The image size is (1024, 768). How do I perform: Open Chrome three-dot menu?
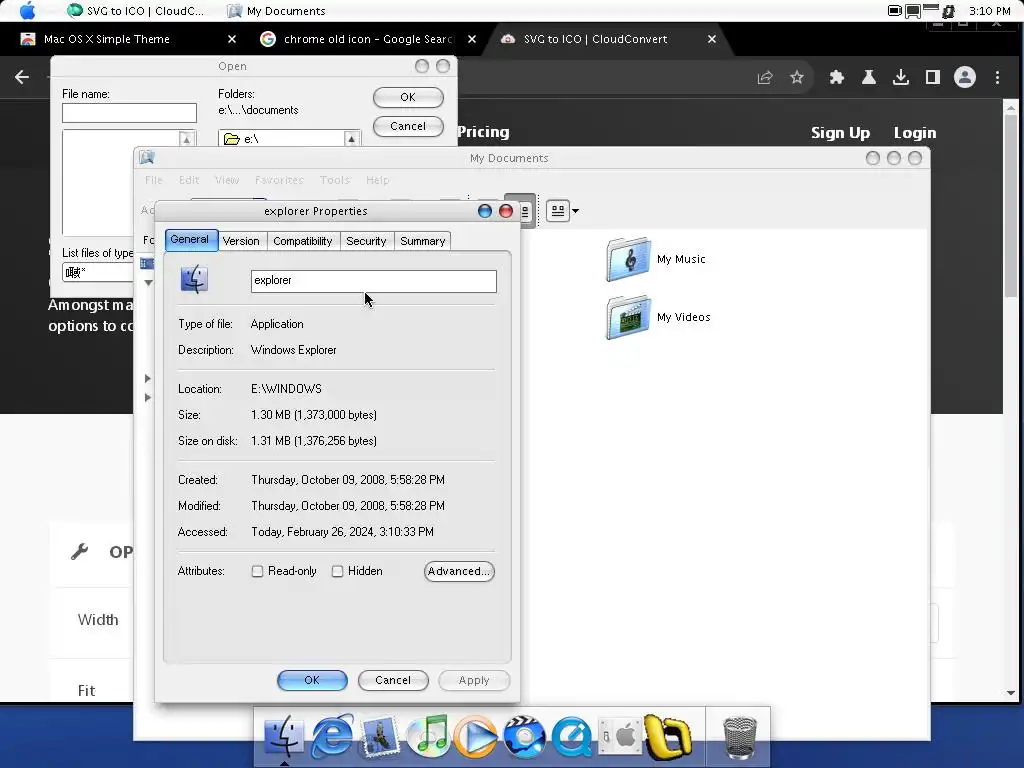pyautogui.click(x=997, y=78)
